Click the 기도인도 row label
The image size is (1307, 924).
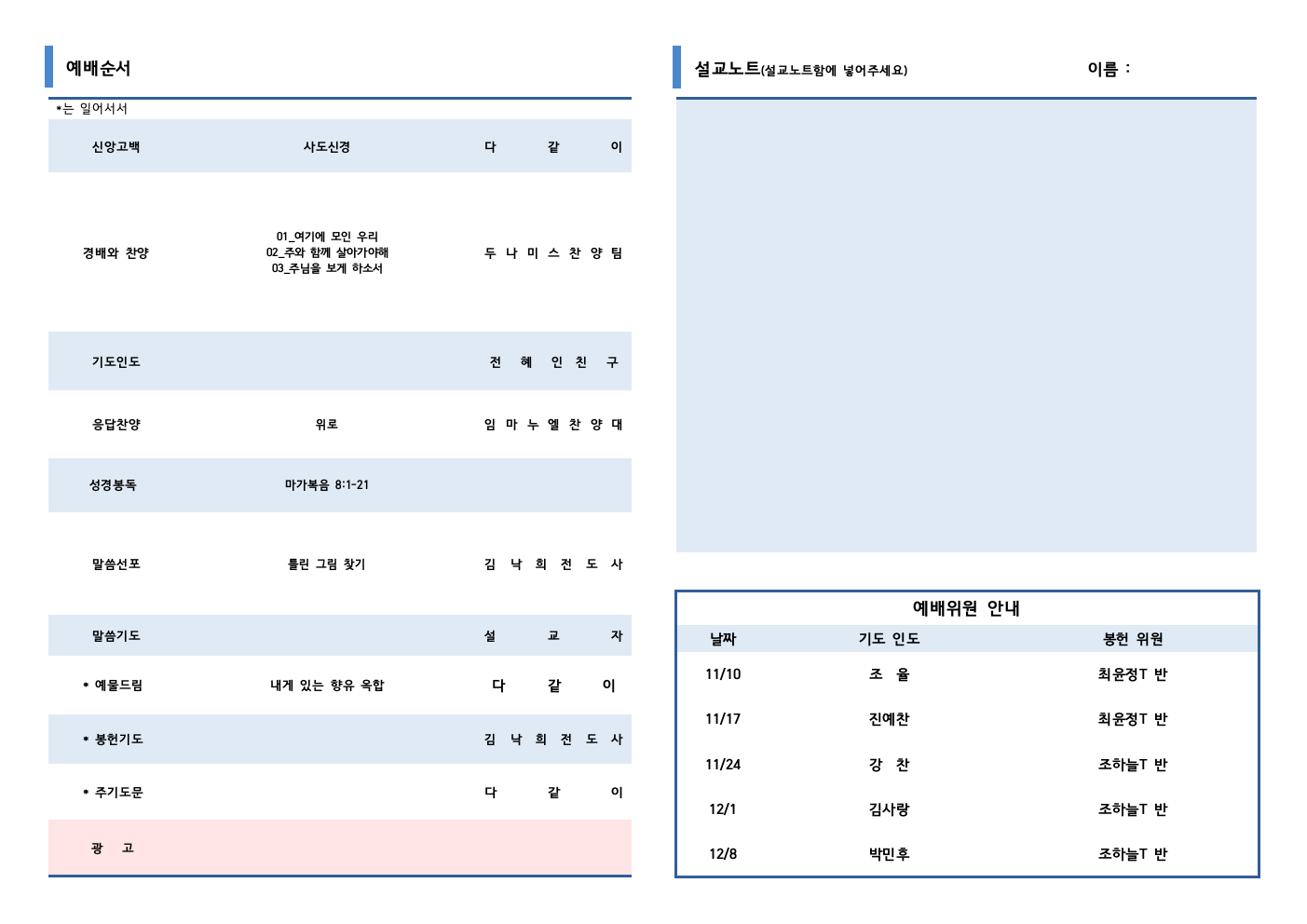(116, 361)
